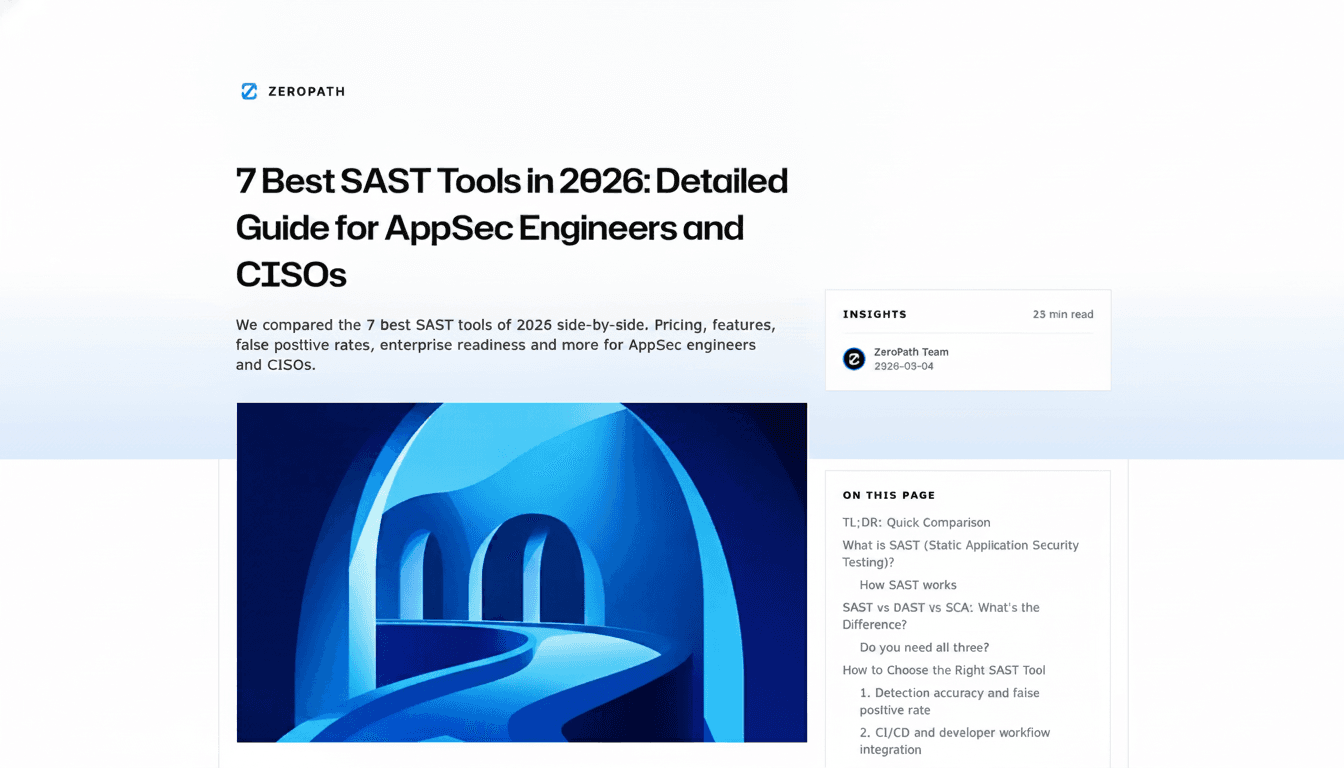Go to How to Choose the Right SAST Tool

944,670
